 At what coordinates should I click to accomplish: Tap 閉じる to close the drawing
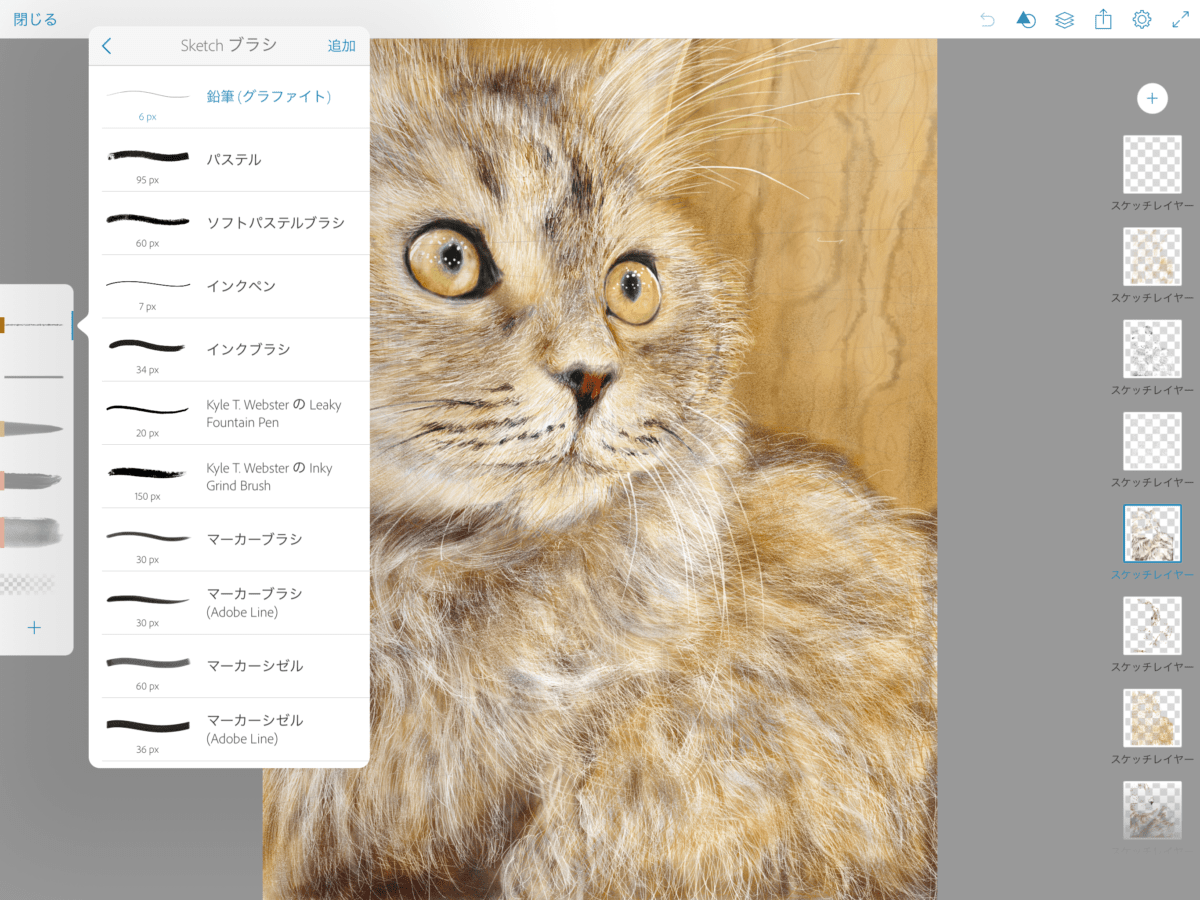point(35,20)
